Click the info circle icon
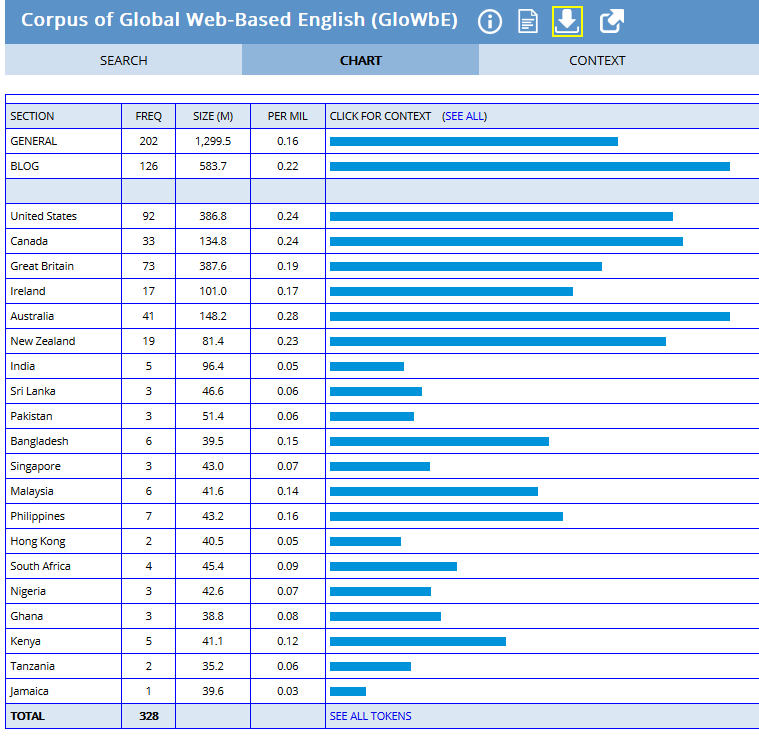This screenshot has height=739, width=759. [x=489, y=21]
